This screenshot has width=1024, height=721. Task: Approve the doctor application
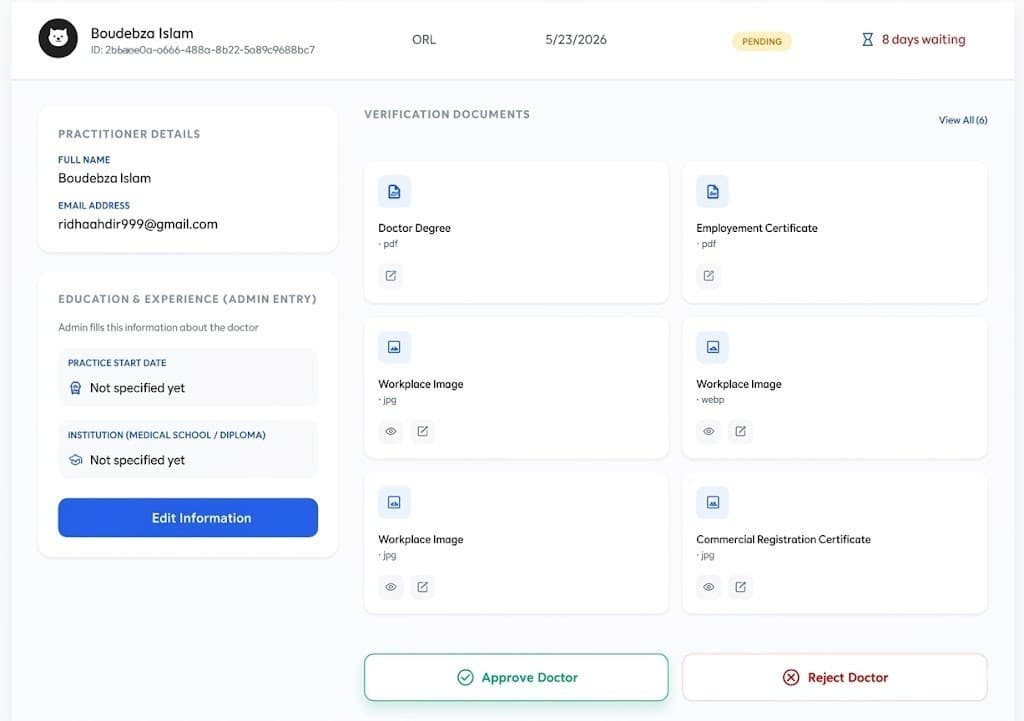[x=516, y=677]
